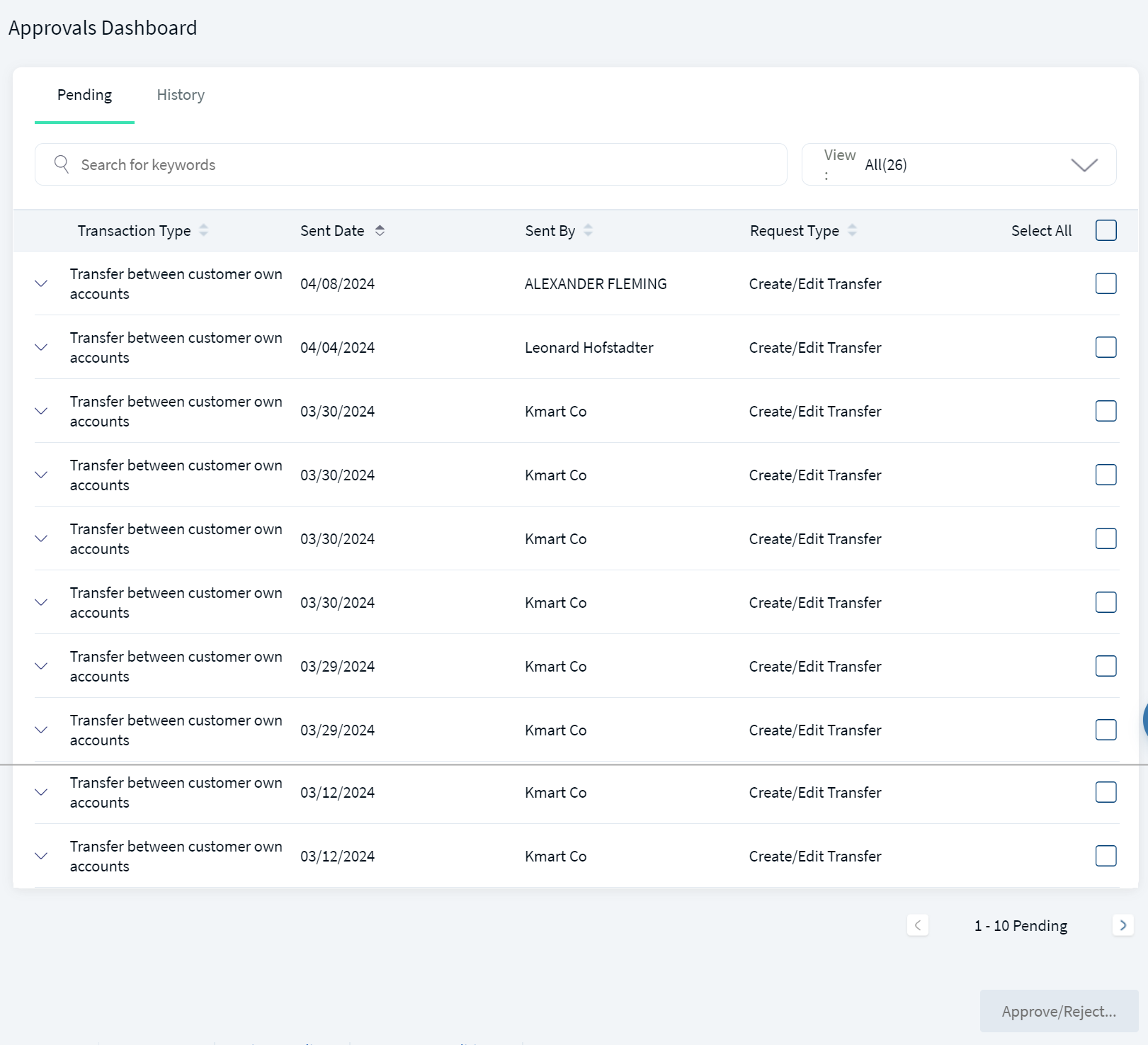Click the 04/04/2024 sent date
The height and width of the screenshot is (1045, 1148).
pos(338,348)
